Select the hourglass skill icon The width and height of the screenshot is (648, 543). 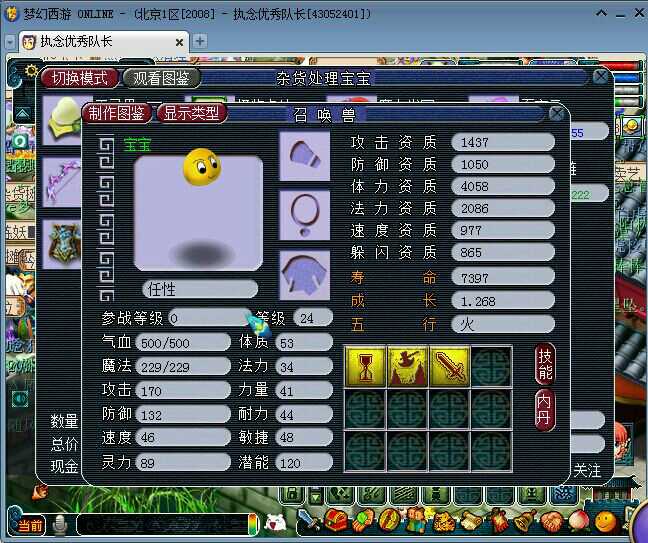click(x=365, y=366)
